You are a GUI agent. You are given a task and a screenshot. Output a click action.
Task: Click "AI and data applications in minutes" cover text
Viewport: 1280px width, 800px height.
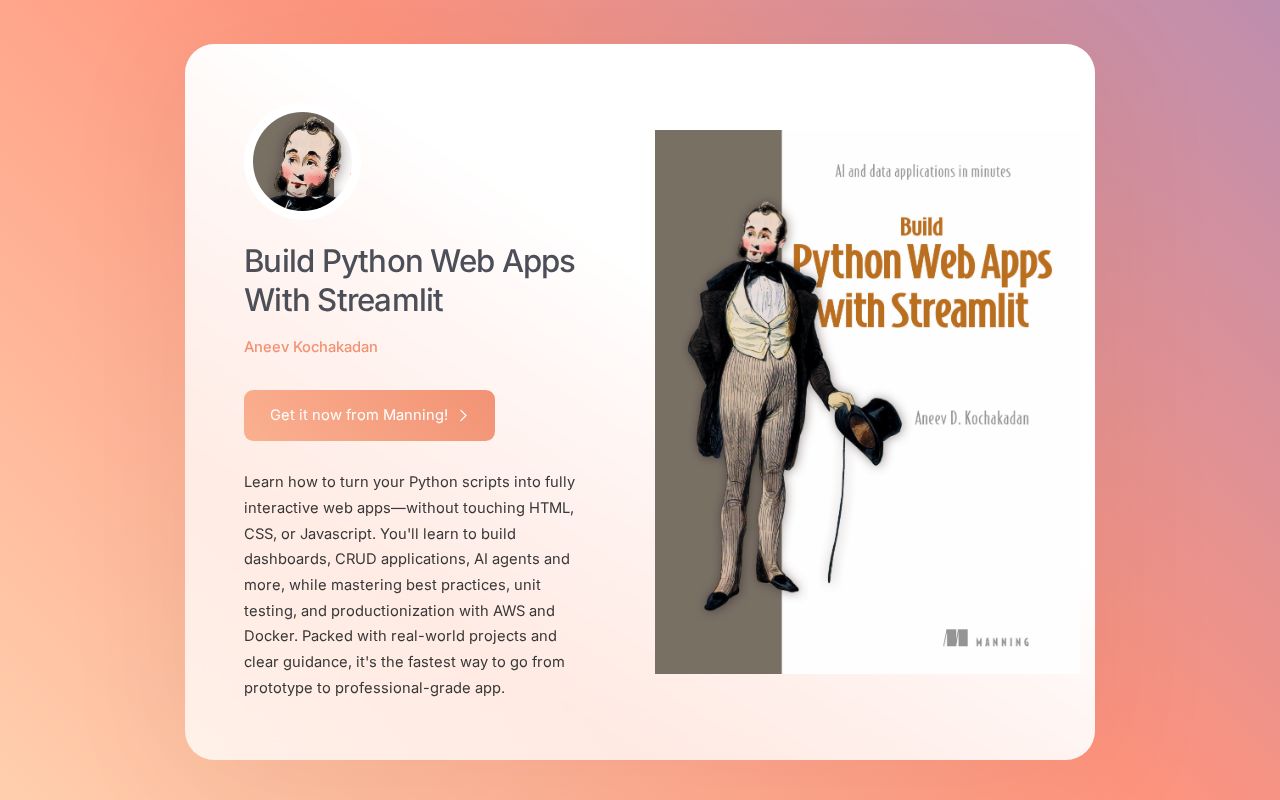(x=923, y=171)
